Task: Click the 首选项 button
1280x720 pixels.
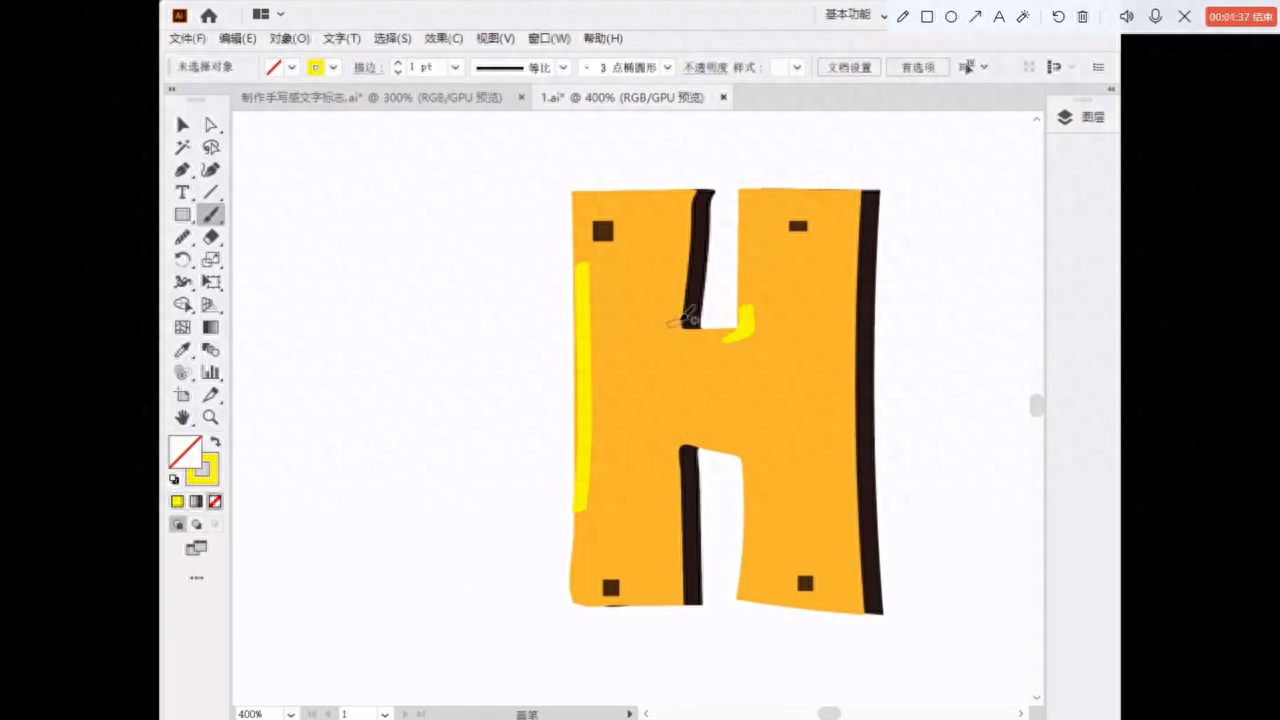Action: pos(917,67)
